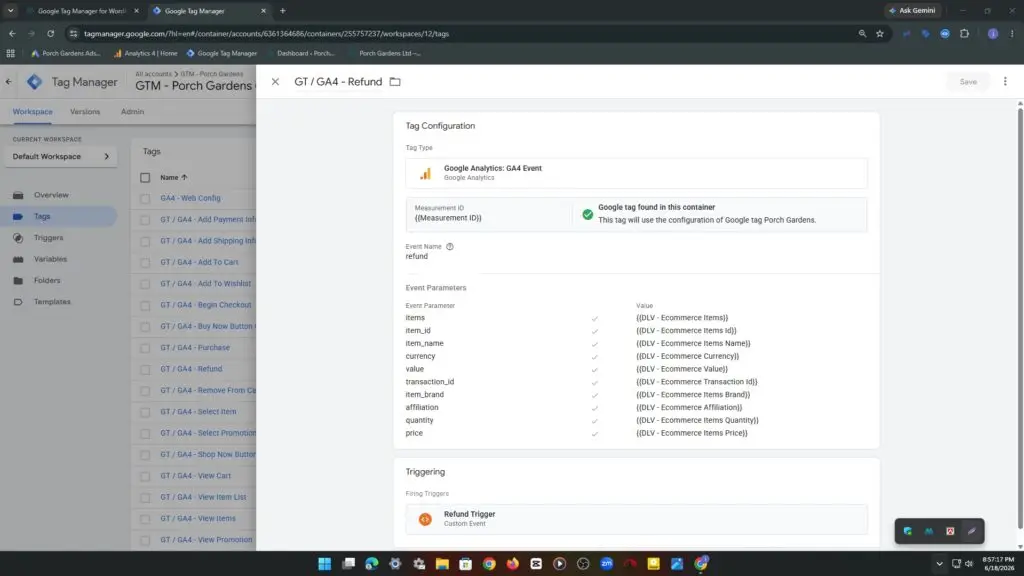Click the DLV - Ecommerce Items value
1024x576 pixels.
coord(682,318)
